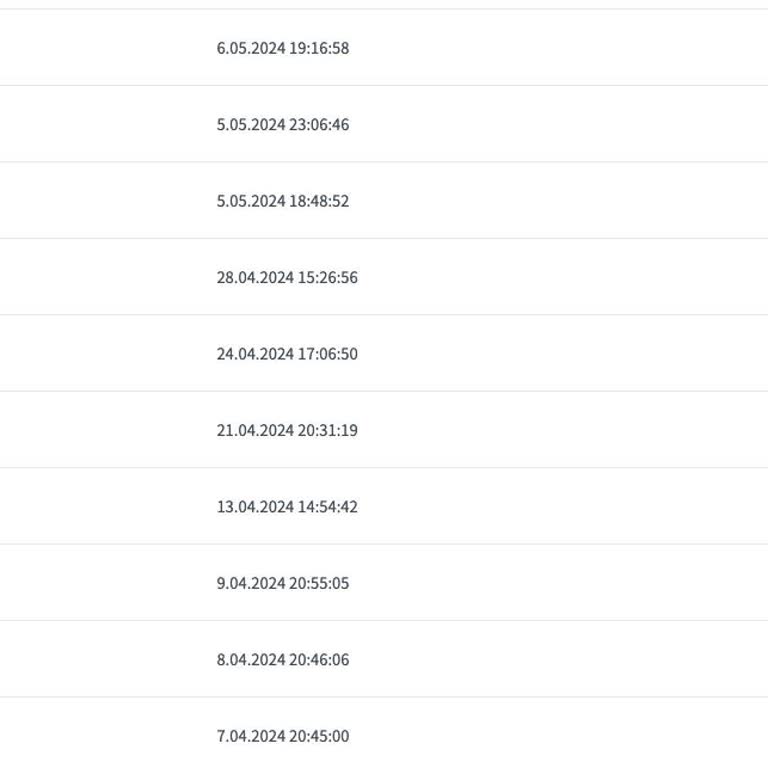Viewport: 768px width, 768px height.
Task: Select the 5.05.2024 date beside 23:06:46
Action: point(251,124)
